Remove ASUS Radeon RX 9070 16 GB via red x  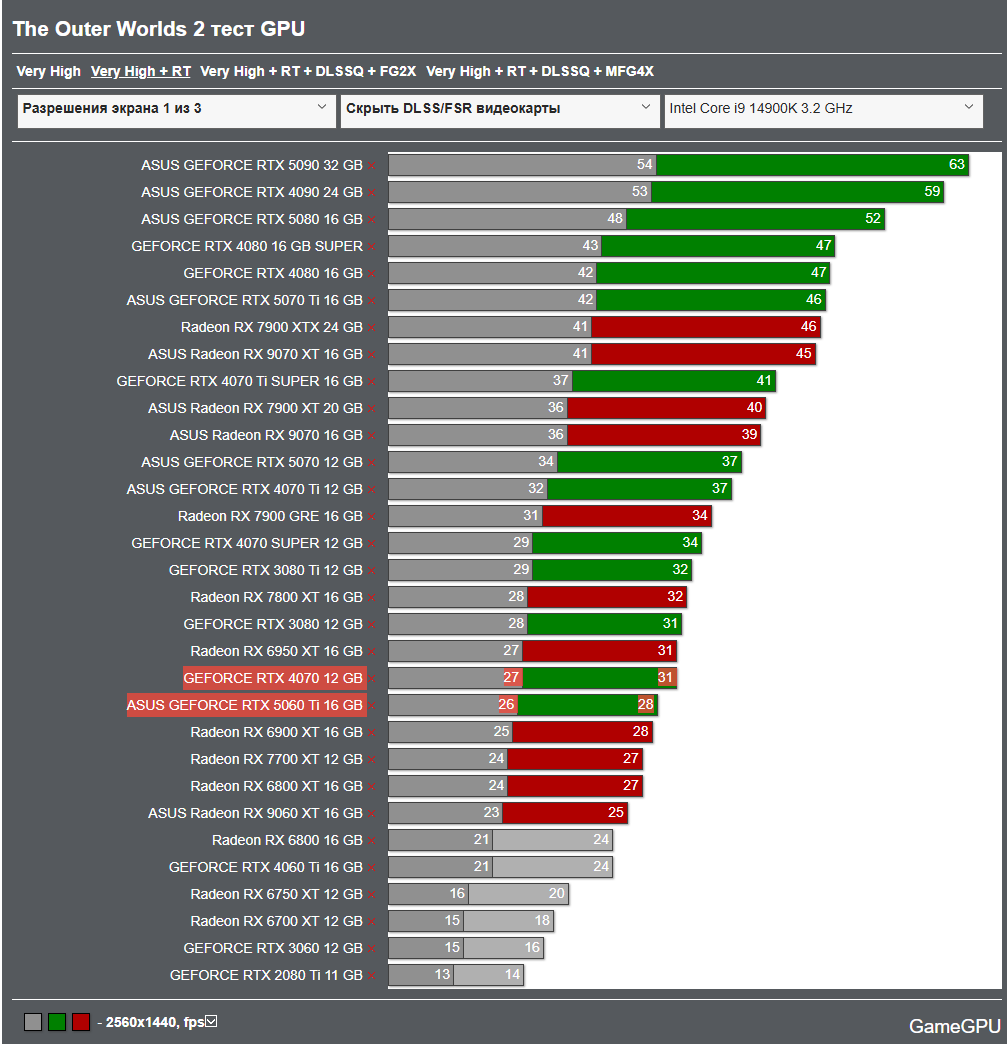click(372, 435)
